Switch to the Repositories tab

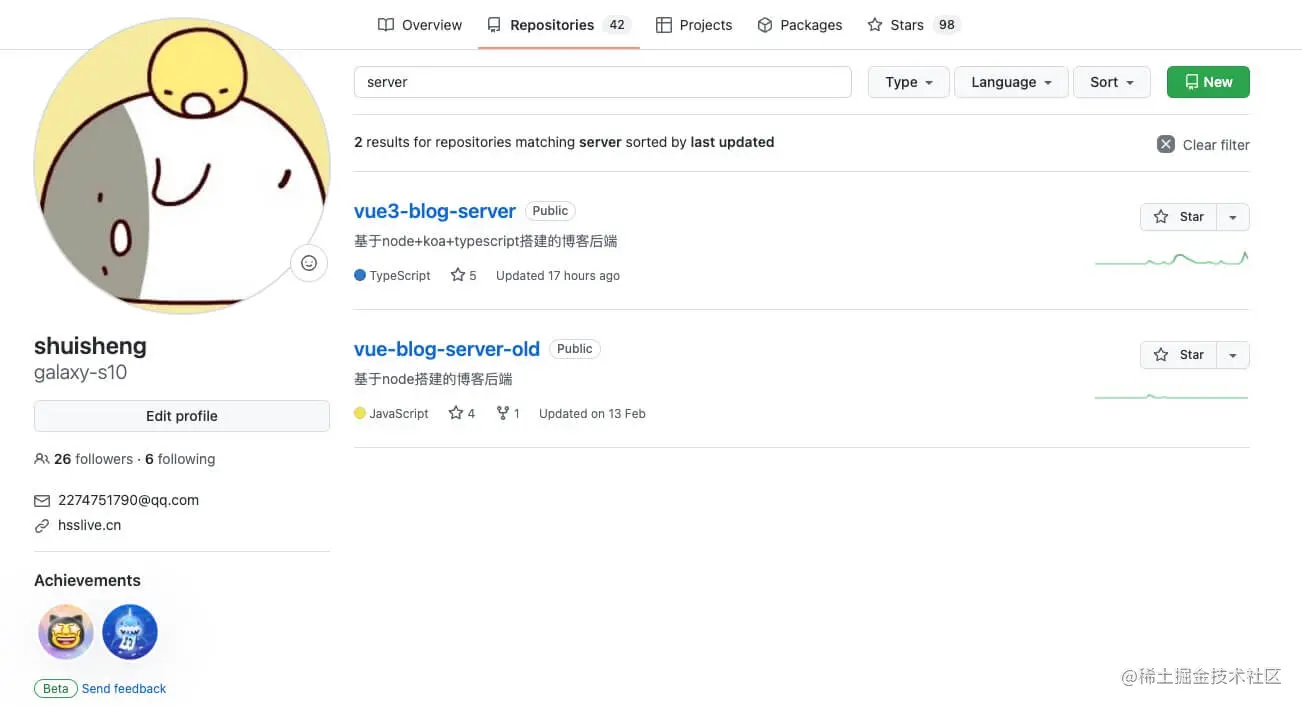tap(558, 25)
